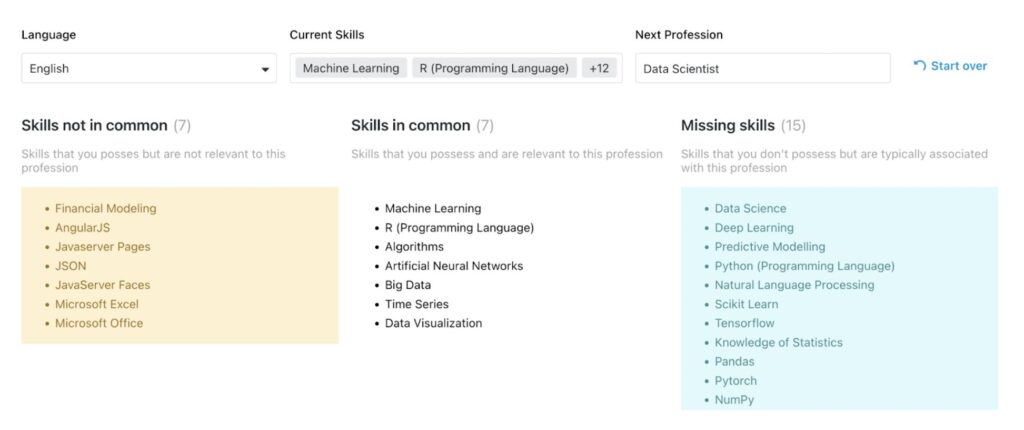Select Artificial Neural Networks list item
This screenshot has height=430, width=1024.
[x=454, y=266]
